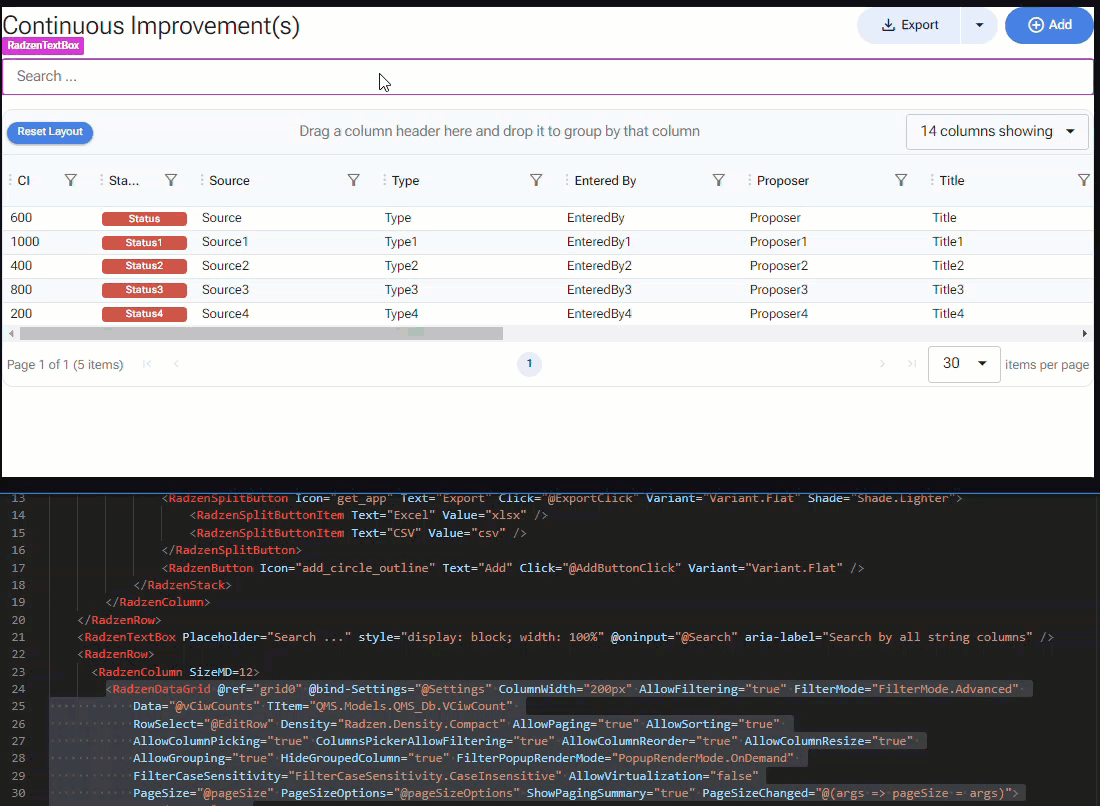The height and width of the screenshot is (806, 1100).
Task: Click the Add button
Action: pyautogui.click(x=1049, y=25)
